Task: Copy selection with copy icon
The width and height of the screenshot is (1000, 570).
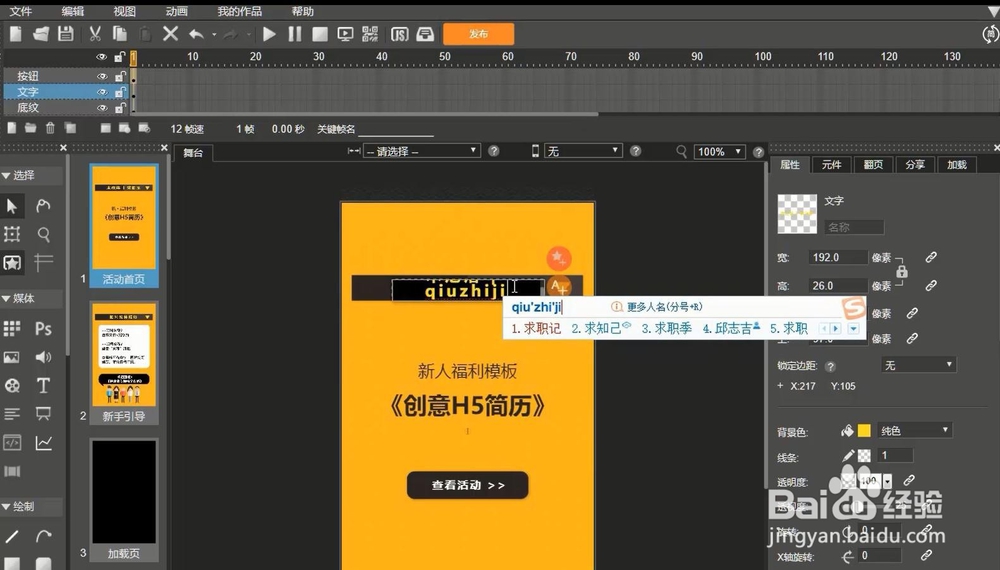Action: click(120, 34)
